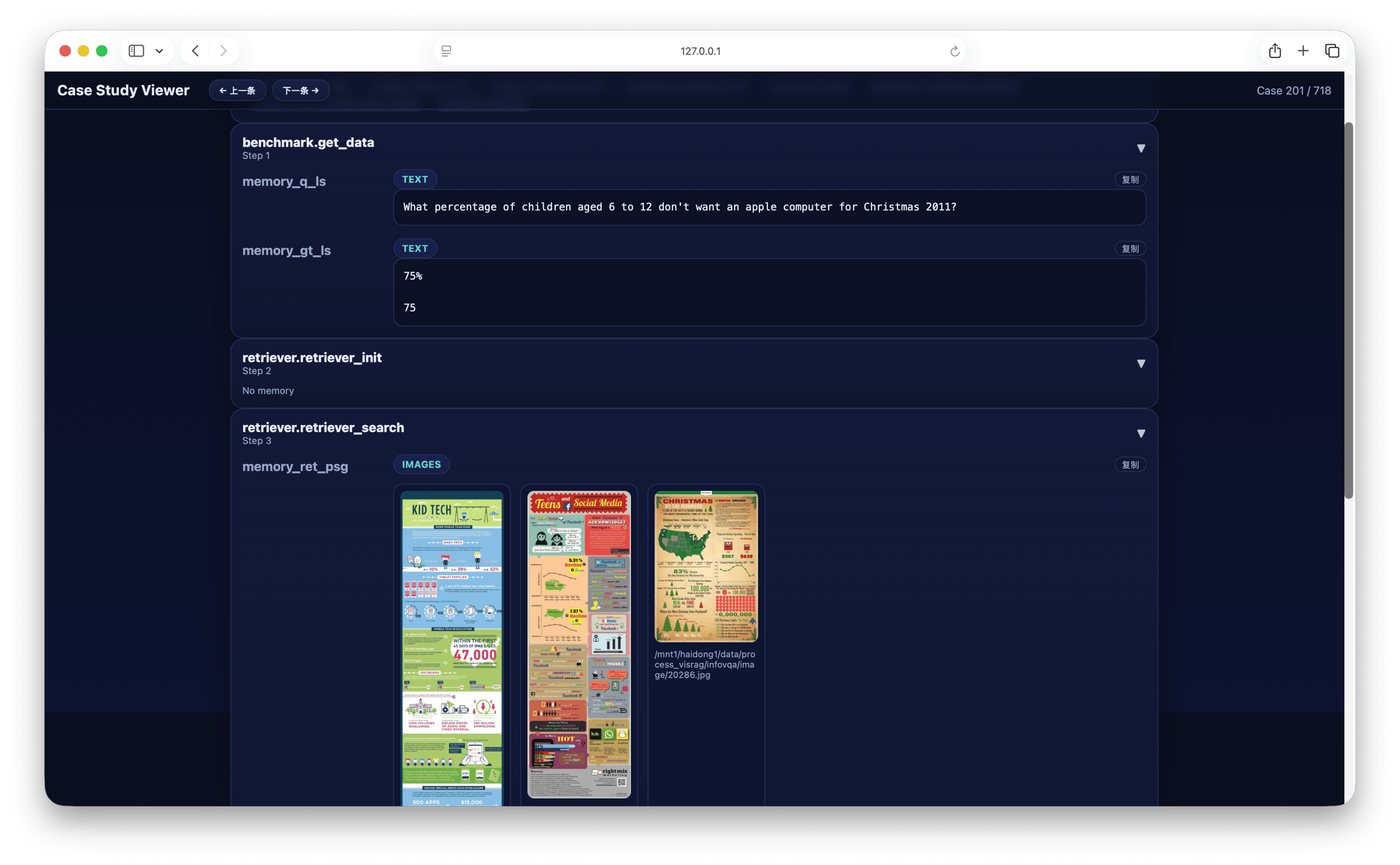Reload the page with refresh icon
This screenshot has width=1400, height=865.
coord(954,52)
